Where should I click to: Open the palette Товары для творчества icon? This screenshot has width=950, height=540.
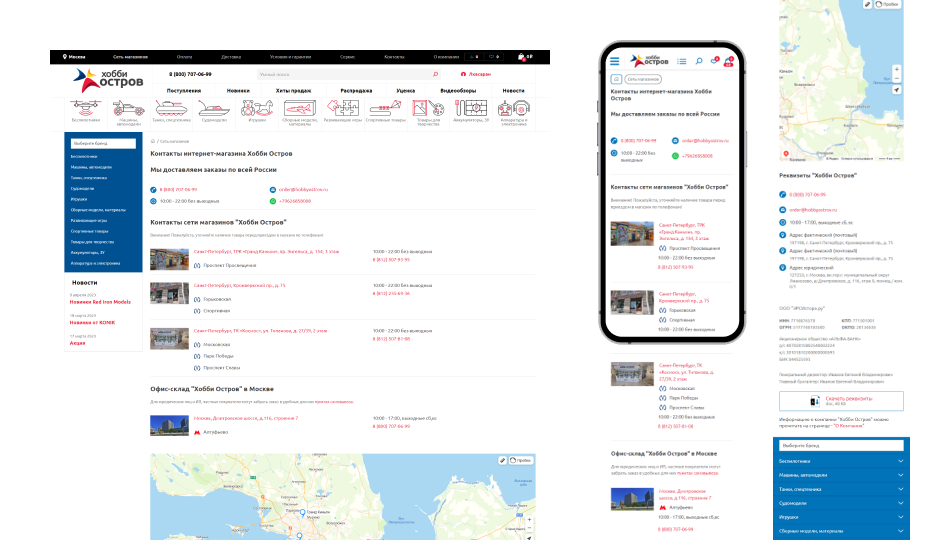pos(428,108)
